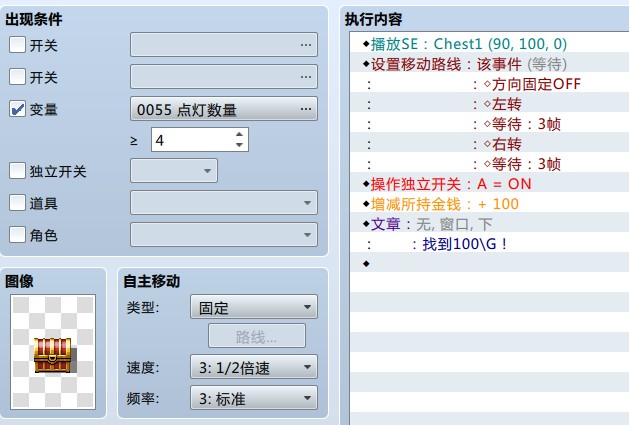Uncheck the 变量 condition checkbox
629x425 pixels.
[x=17, y=109]
